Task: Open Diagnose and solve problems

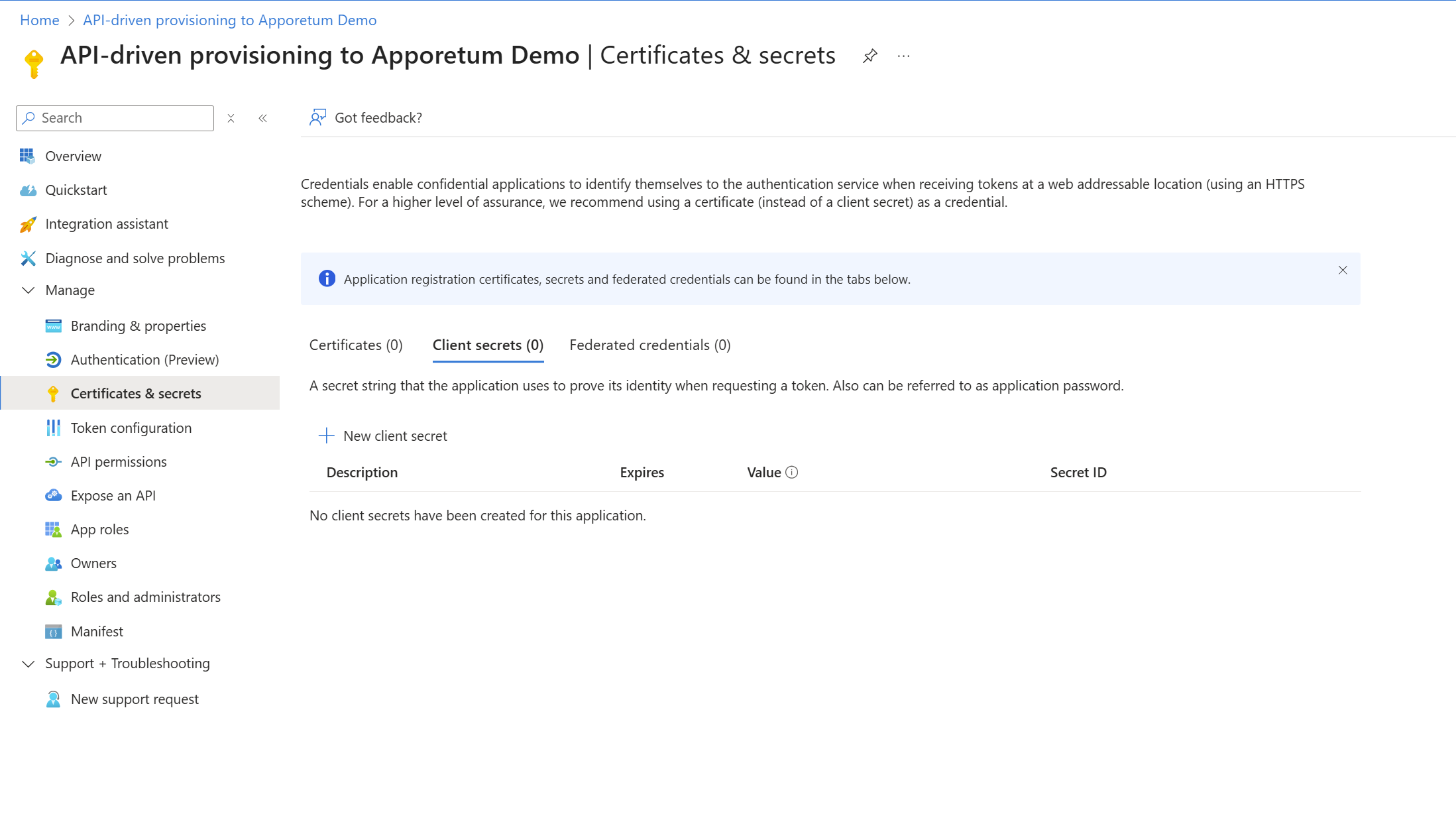Action: tap(135, 258)
